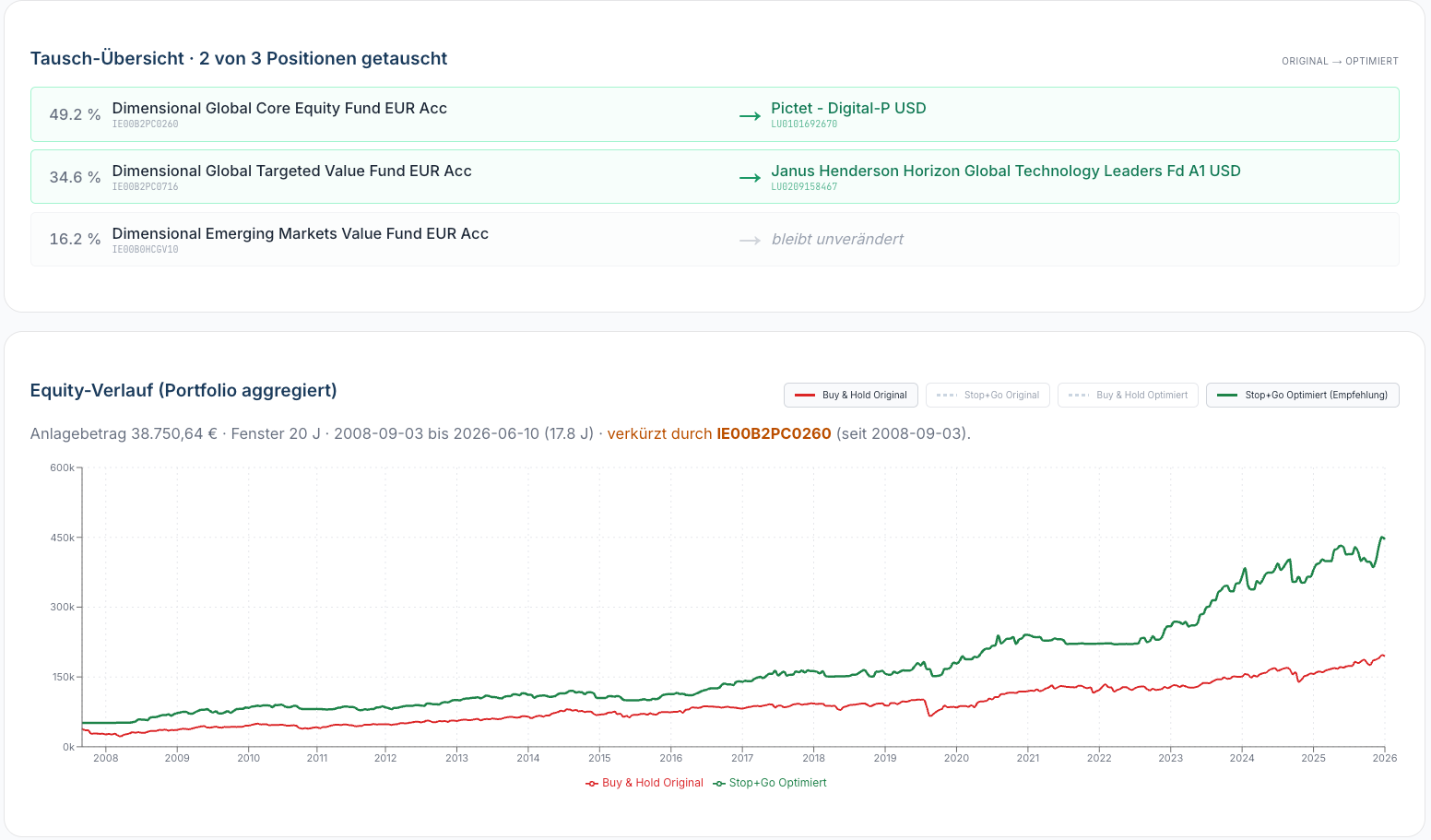Screen dimensions: 1431x840
Task: Click ISIN LU0101692670 under the Pictet fund name
Action: coord(804,124)
